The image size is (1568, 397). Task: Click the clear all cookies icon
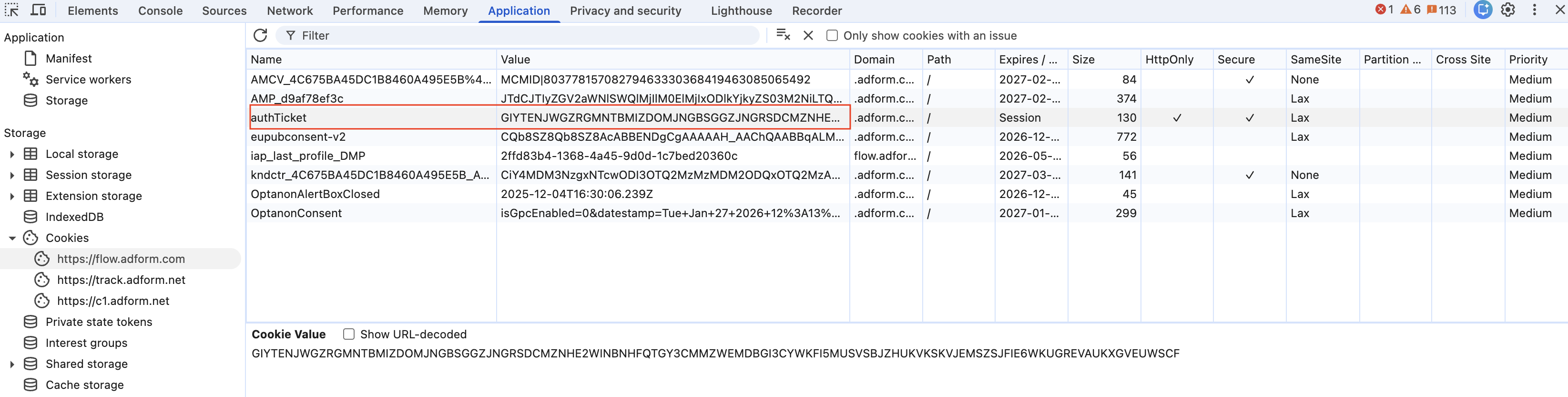[783, 35]
